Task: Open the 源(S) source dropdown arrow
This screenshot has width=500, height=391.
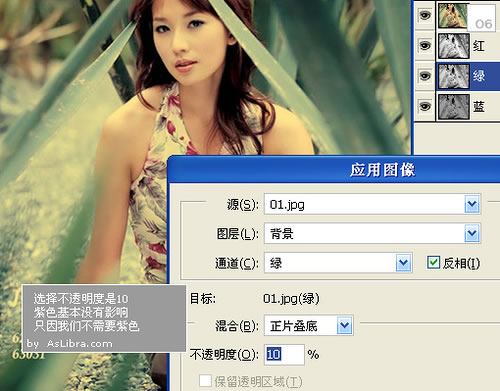Action: tap(472, 204)
